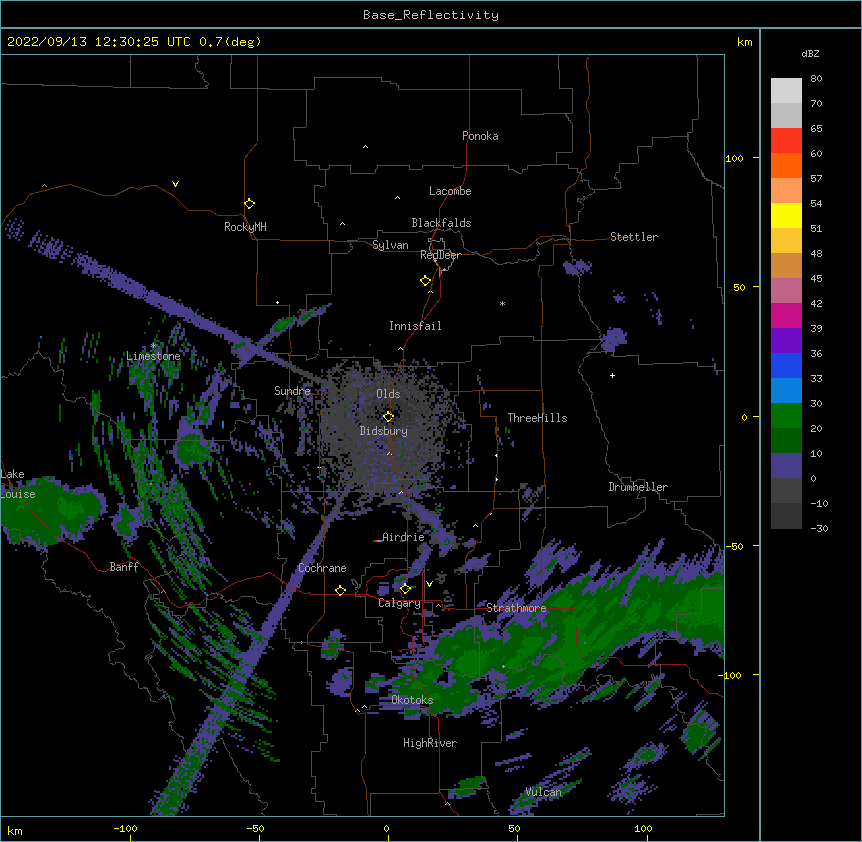The image size is (862, 842).
Task: Click the Stettler label
Action: [x=634, y=237]
